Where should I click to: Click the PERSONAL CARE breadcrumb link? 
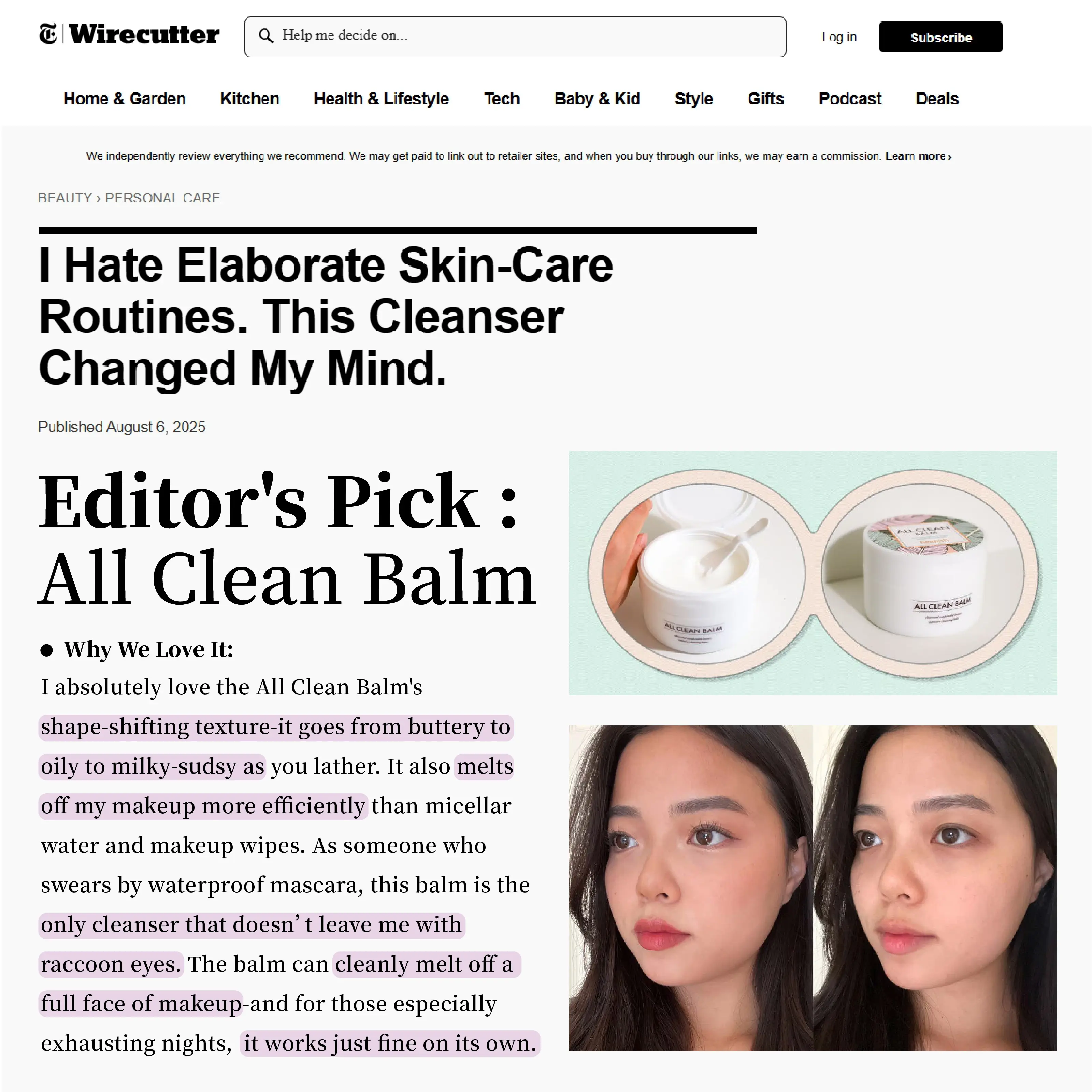(x=163, y=198)
